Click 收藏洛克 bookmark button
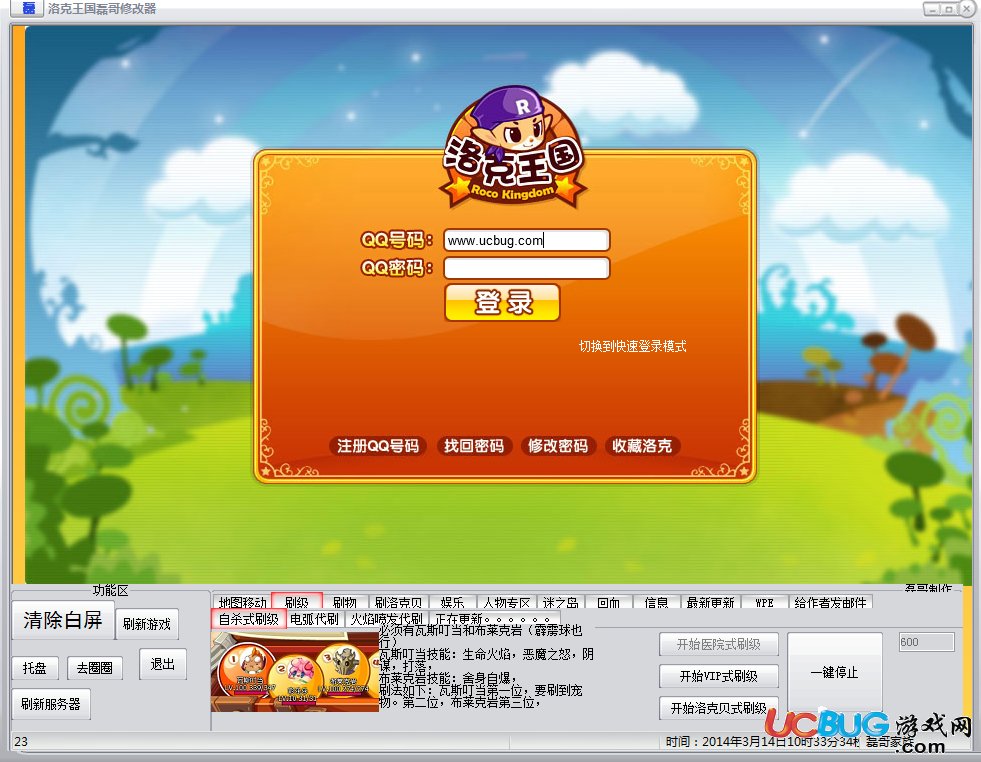Image resolution: width=981 pixels, height=762 pixels. (x=642, y=445)
